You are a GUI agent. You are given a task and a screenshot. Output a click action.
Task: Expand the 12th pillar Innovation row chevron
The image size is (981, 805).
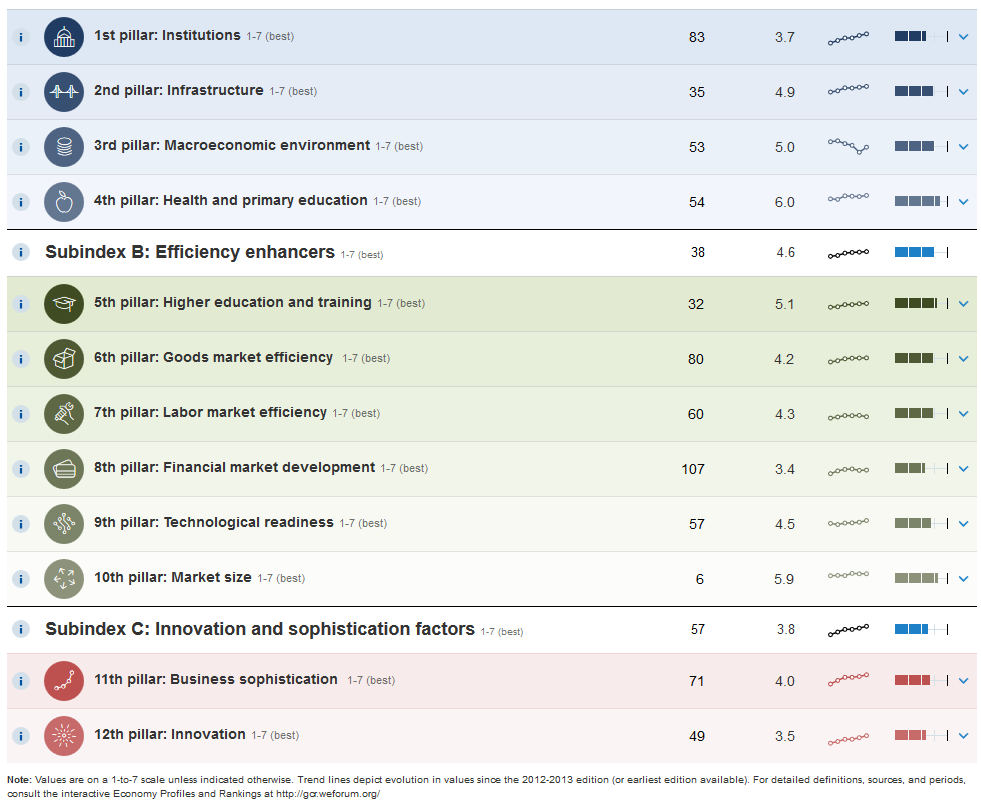(963, 736)
